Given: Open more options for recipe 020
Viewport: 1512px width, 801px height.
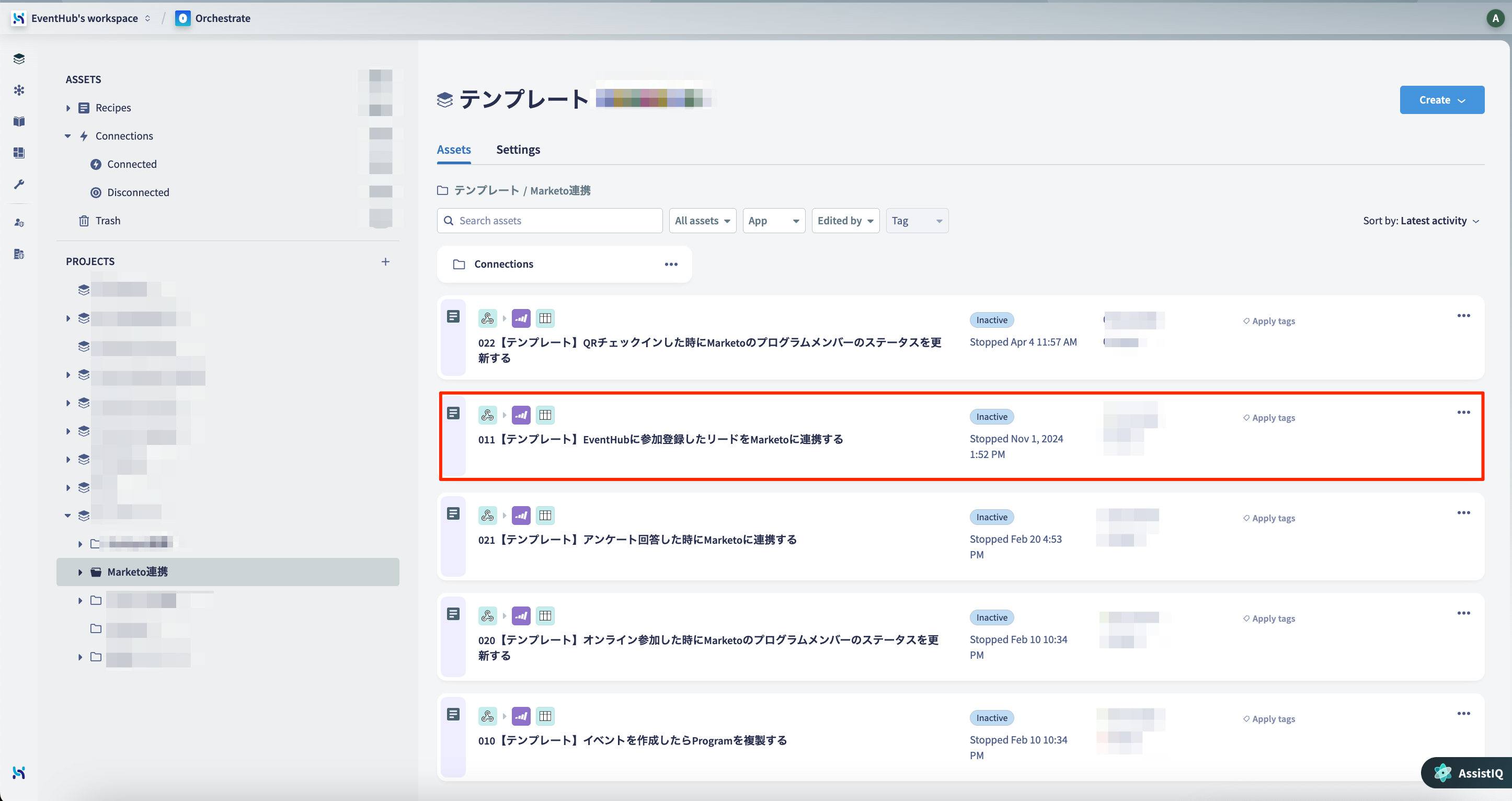Looking at the screenshot, I should 1463,613.
